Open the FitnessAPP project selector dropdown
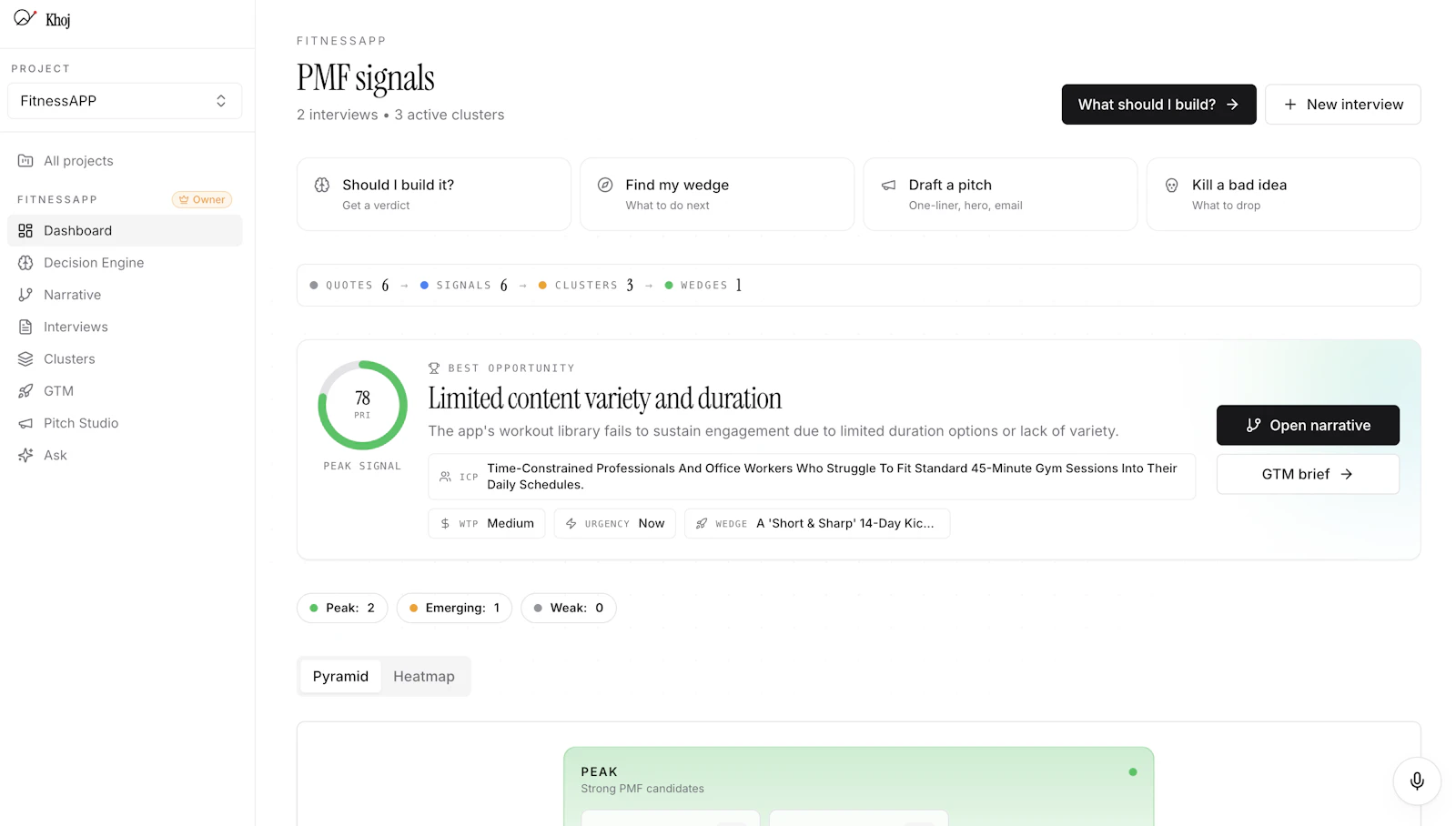The image size is (1456, 826). [125, 101]
